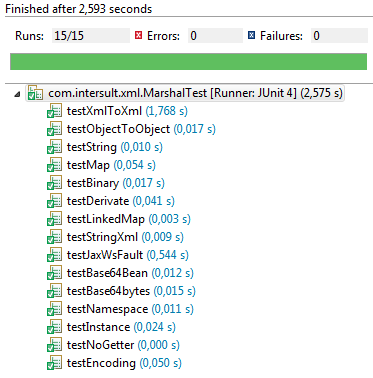
Task: Collapse the MarshalTest tree node
Action: click(17, 95)
